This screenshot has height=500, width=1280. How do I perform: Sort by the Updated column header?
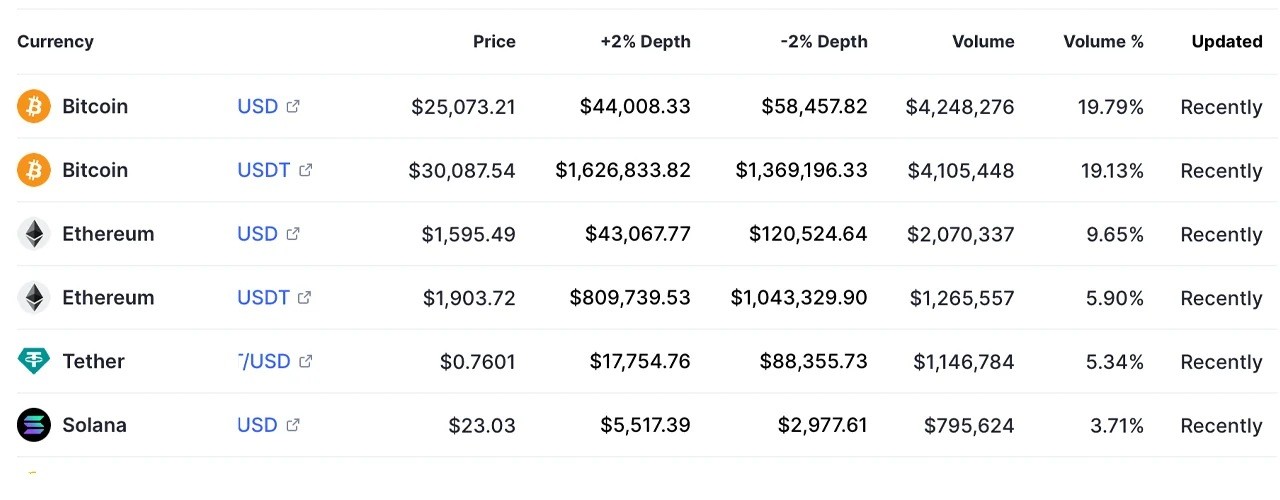pos(1227,42)
